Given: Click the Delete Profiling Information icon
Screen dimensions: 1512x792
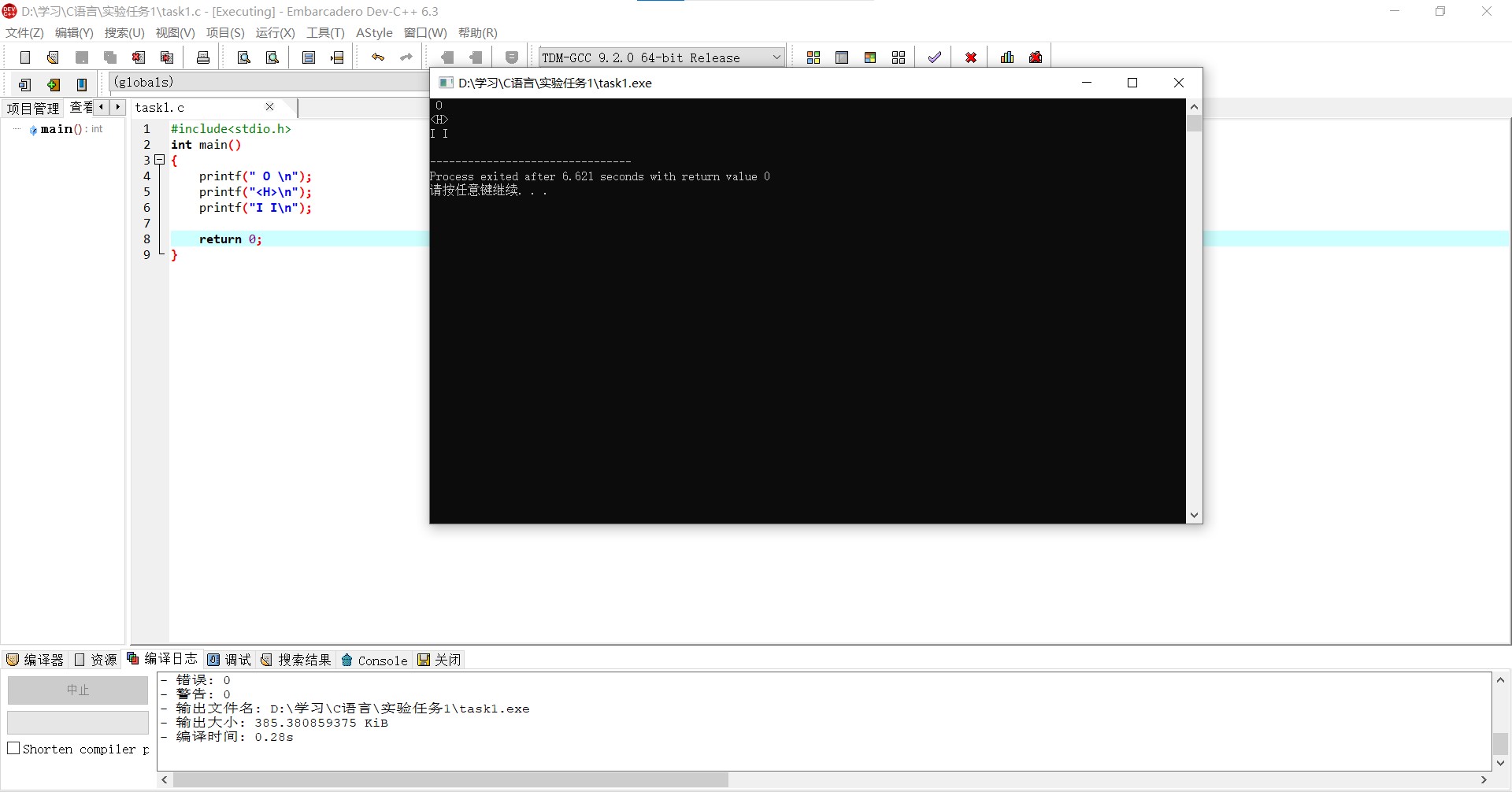Looking at the screenshot, I should pos(1036,57).
